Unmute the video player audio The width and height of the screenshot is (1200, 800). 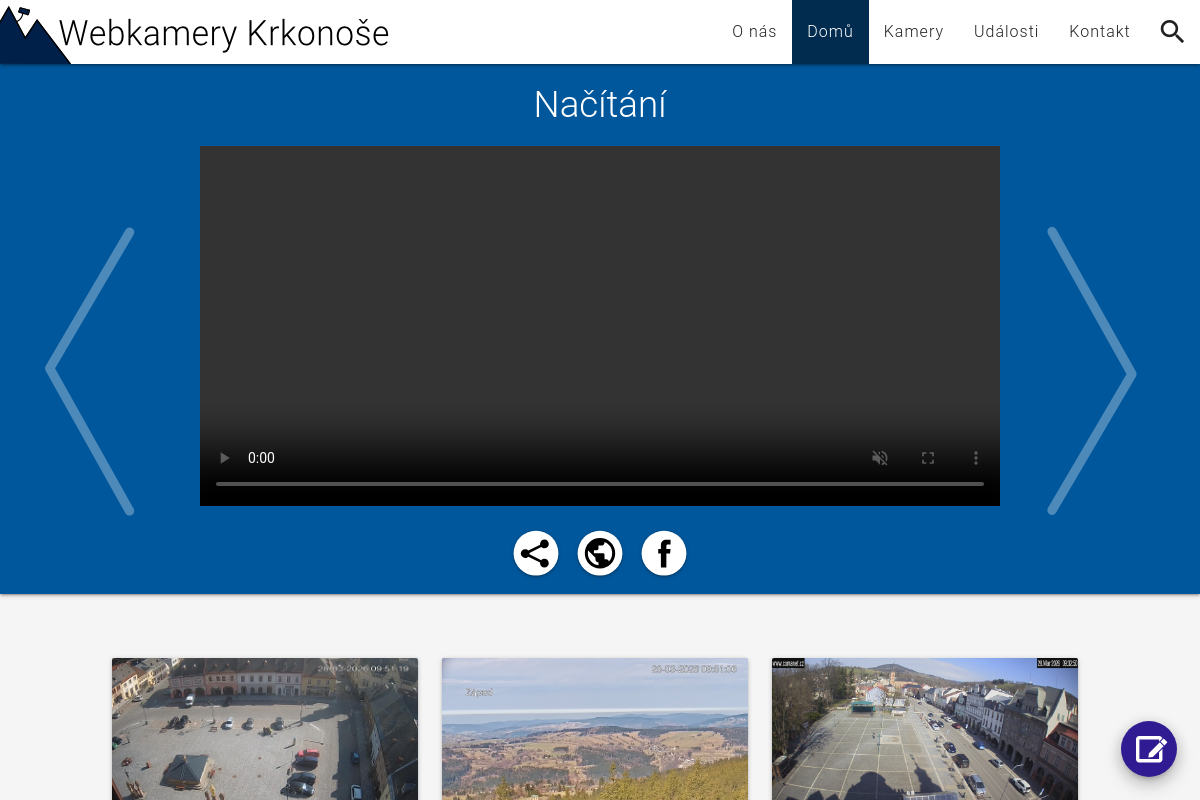[x=880, y=458]
